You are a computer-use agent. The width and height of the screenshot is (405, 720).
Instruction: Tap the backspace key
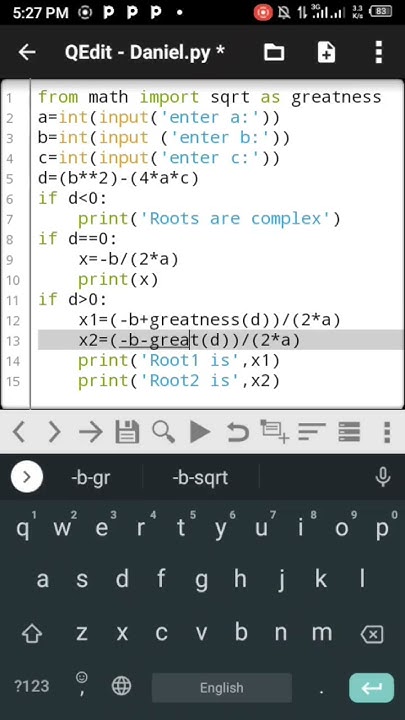(372, 635)
